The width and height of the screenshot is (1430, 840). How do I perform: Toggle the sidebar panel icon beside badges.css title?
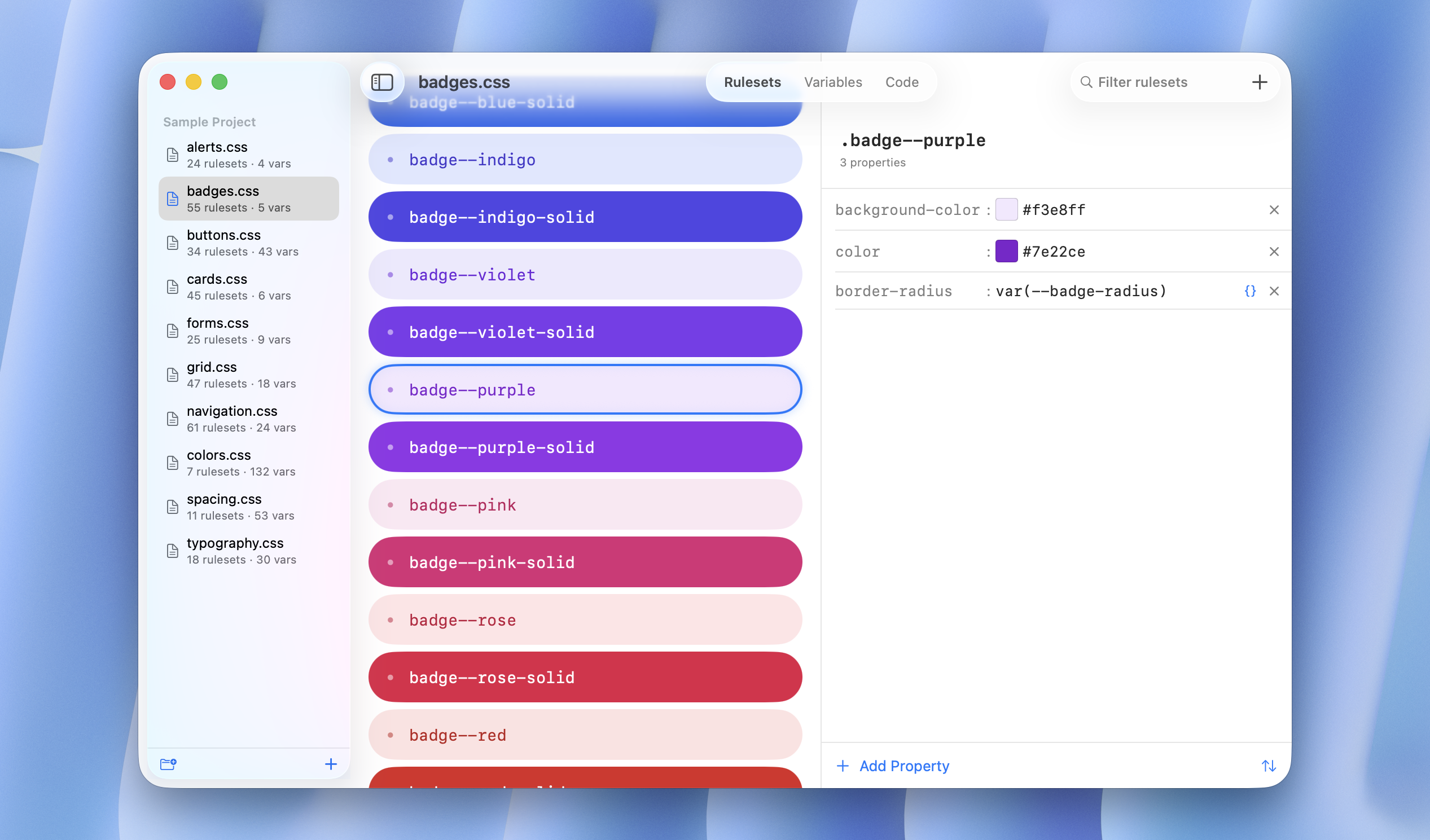pyautogui.click(x=383, y=82)
